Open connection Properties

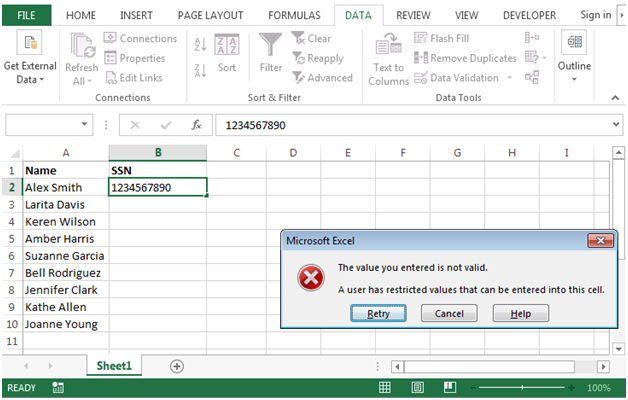click(x=135, y=58)
